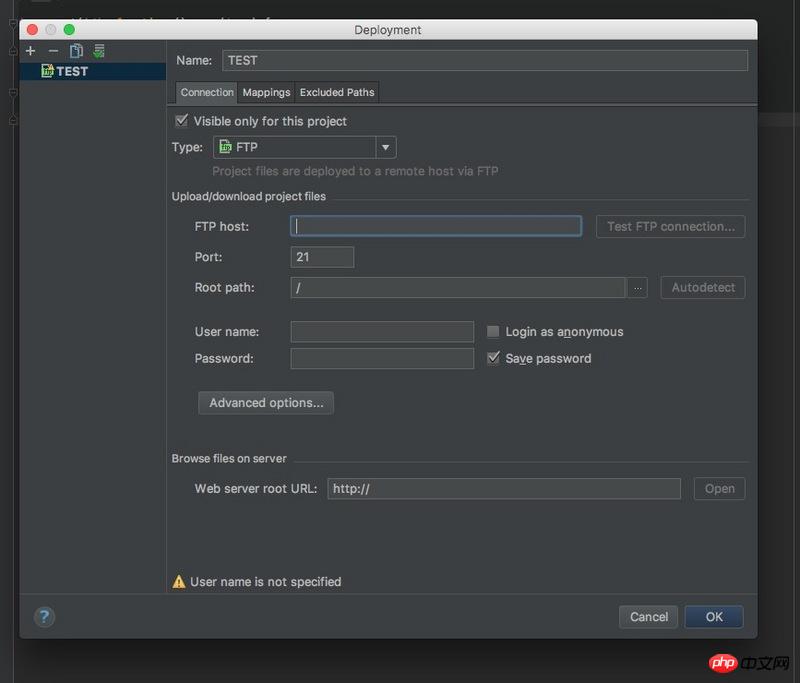Enable Login as anonymous checkbox

(493, 332)
